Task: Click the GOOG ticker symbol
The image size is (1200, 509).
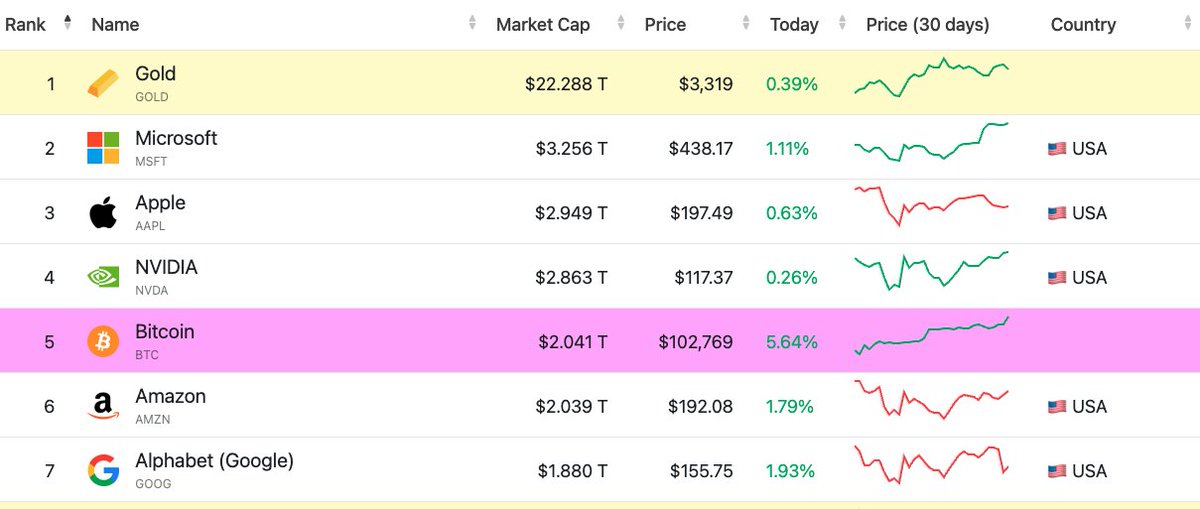Action: (x=153, y=484)
